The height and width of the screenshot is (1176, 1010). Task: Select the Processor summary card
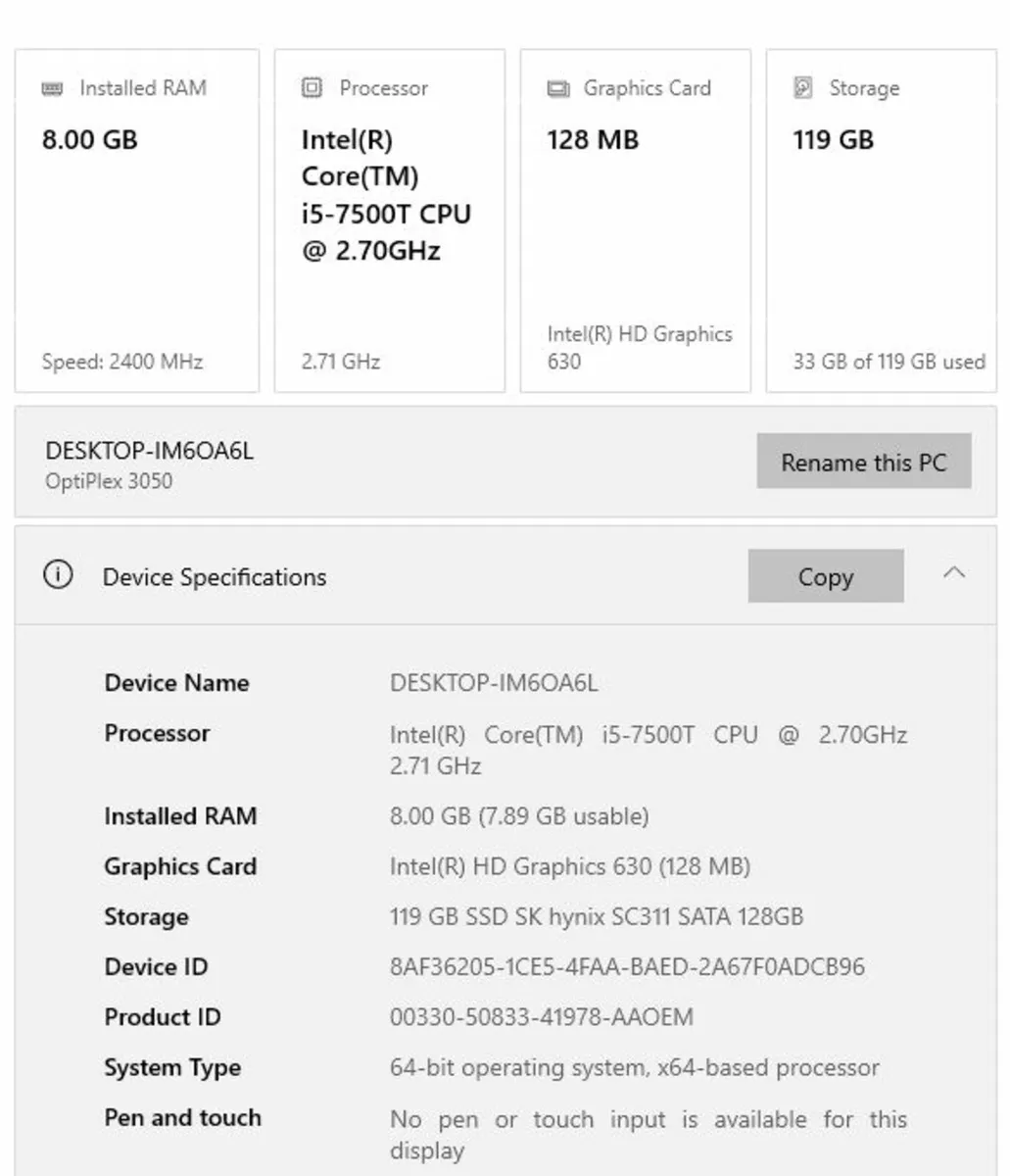point(389,218)
